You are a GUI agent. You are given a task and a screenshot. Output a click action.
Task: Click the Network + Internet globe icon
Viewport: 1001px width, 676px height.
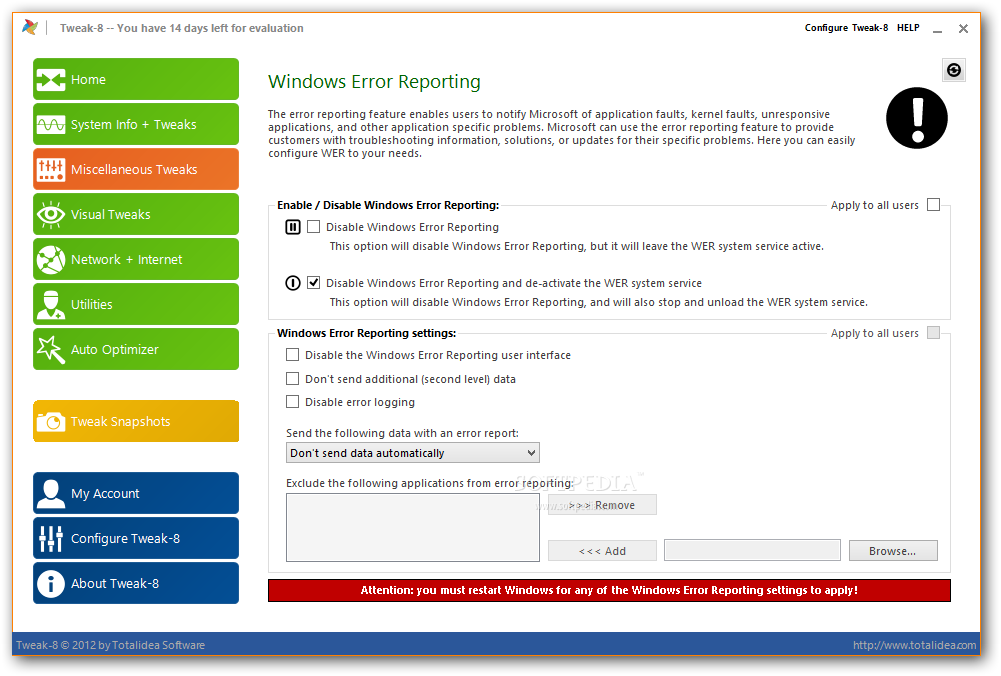[50, 260]
